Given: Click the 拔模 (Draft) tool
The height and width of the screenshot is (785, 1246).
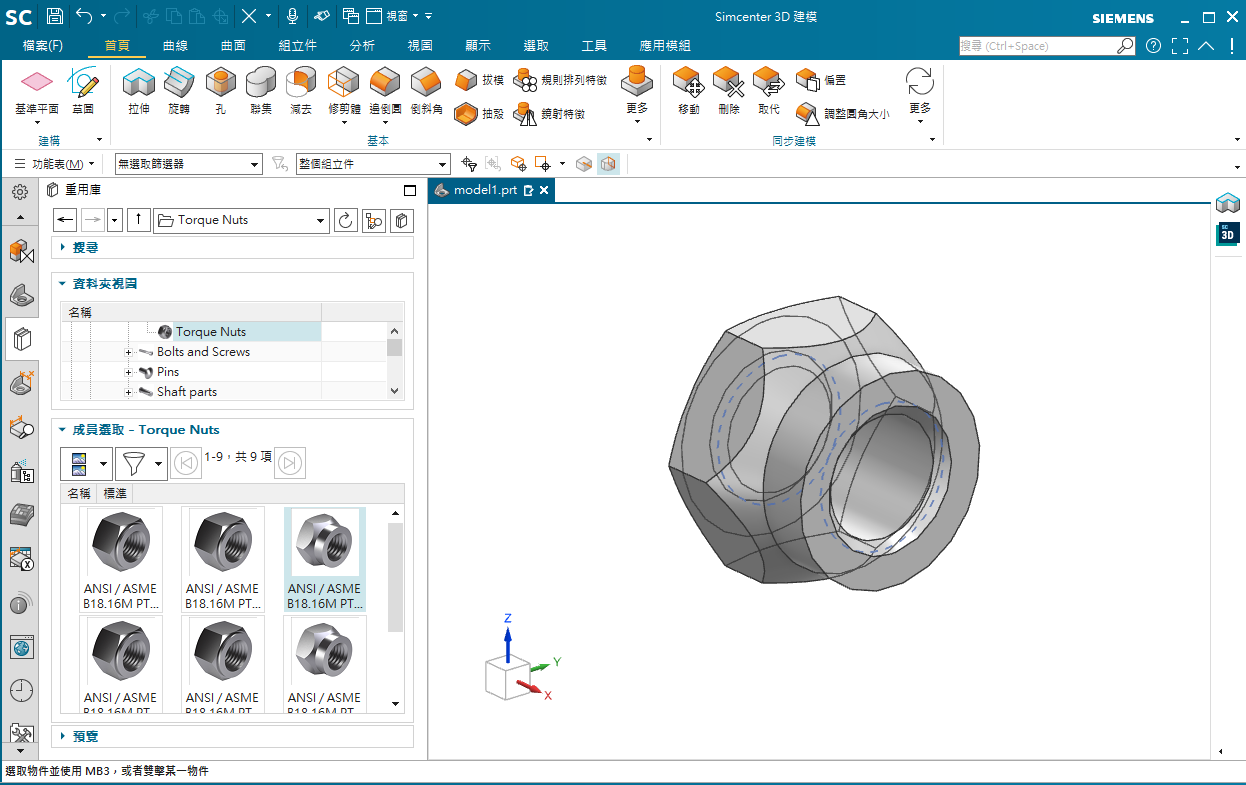Looking at the screenshot, I should tap(479, 80).
